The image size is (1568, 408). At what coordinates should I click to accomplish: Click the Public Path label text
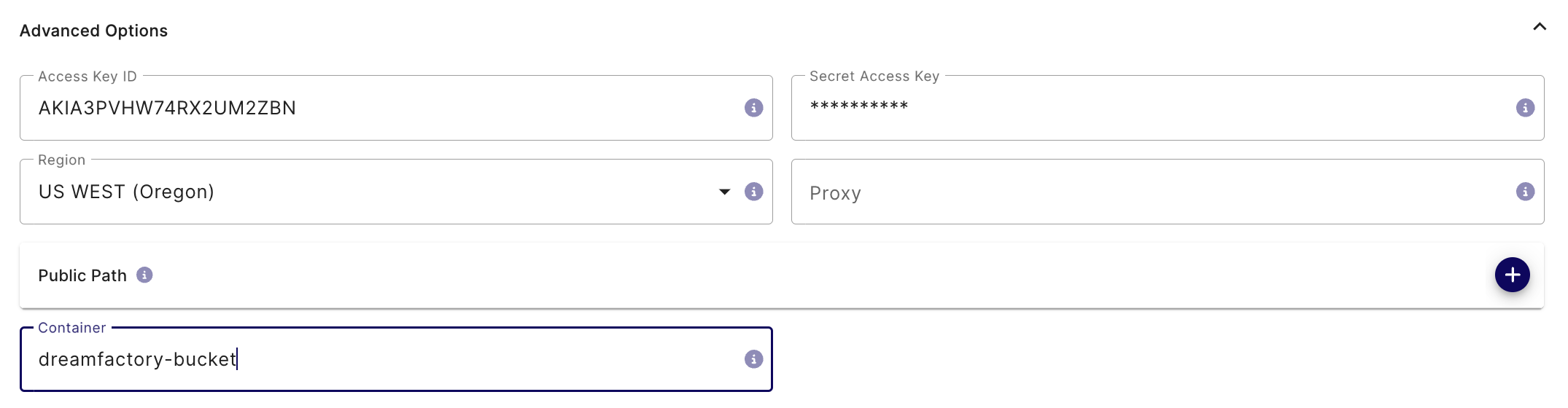82,275
